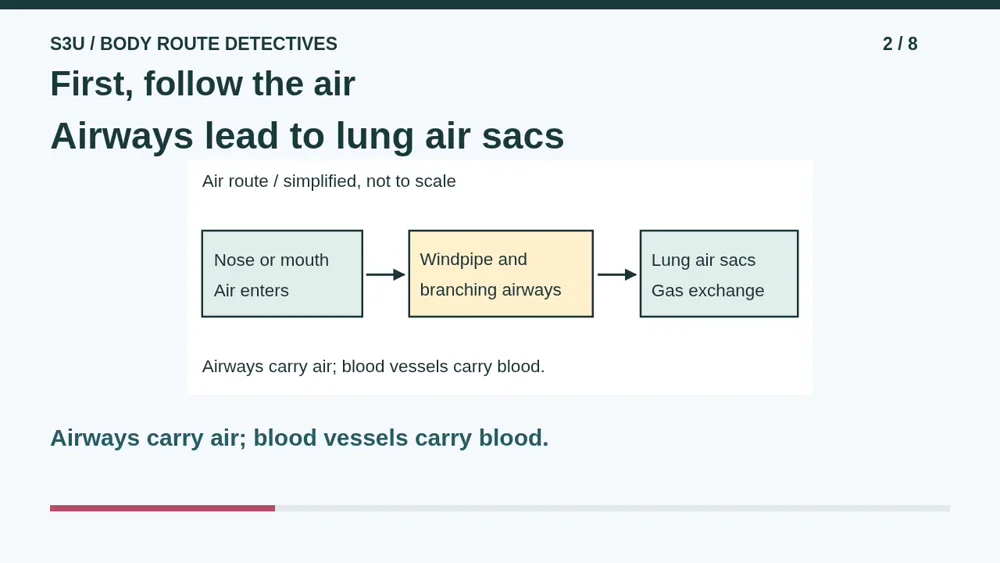Click the Windpipe and label text
The height and width of the screenshot is (563, 1000).
point(473,260)
